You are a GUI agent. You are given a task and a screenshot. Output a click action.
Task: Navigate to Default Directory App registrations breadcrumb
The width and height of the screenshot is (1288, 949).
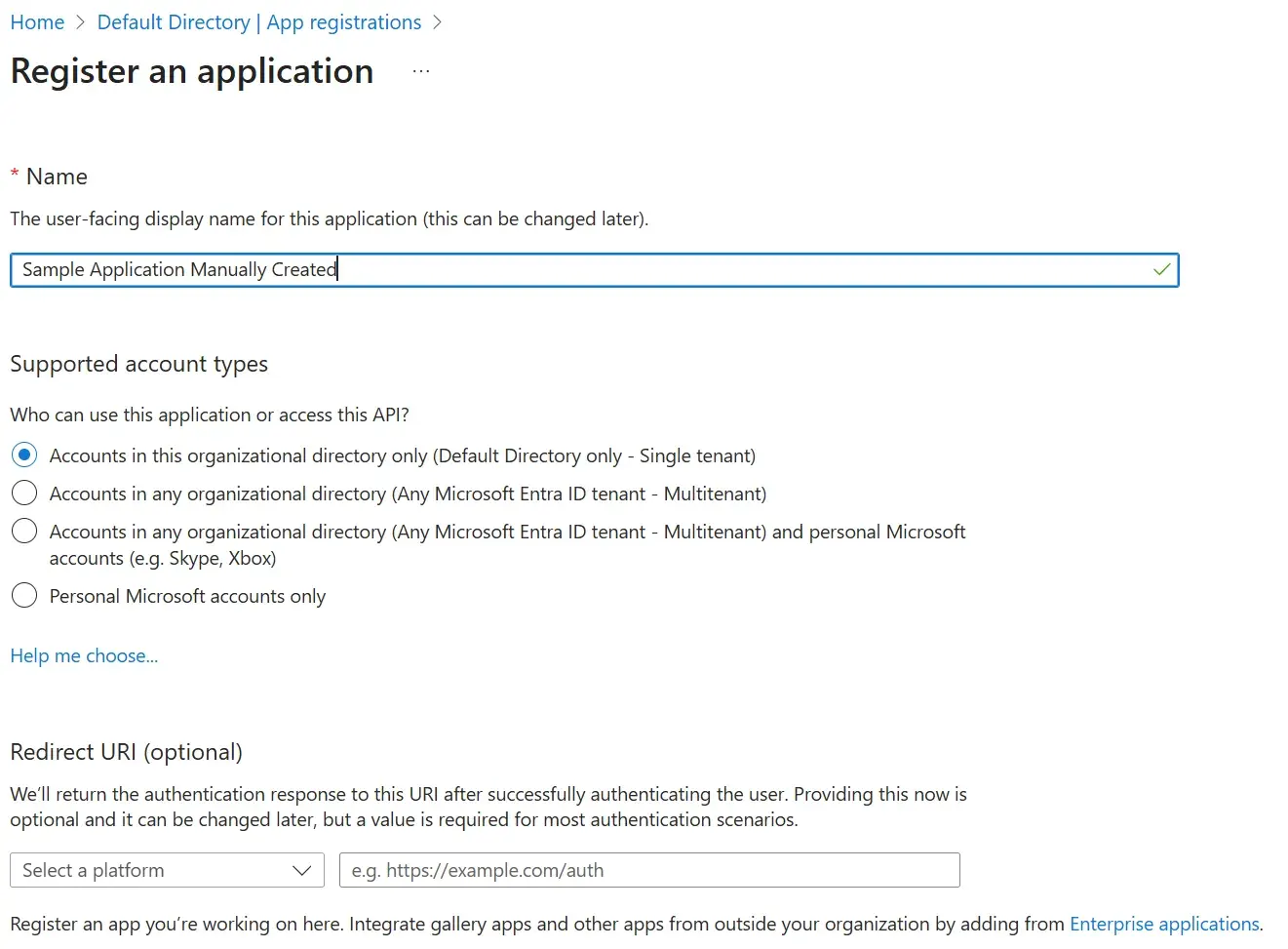[259, 22]
